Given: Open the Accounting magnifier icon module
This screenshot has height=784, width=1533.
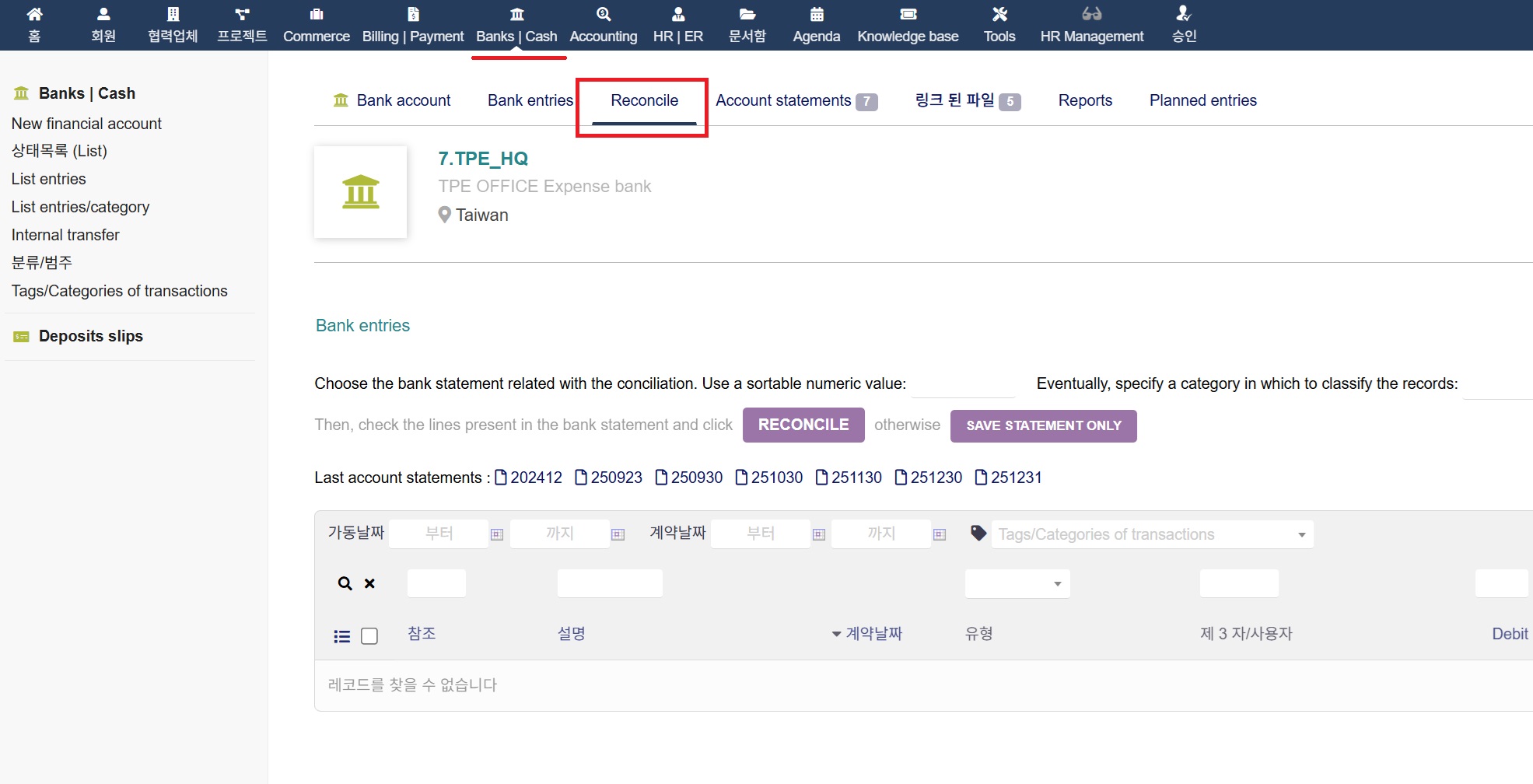Looking at the screenshot, I should click(603, 14).
